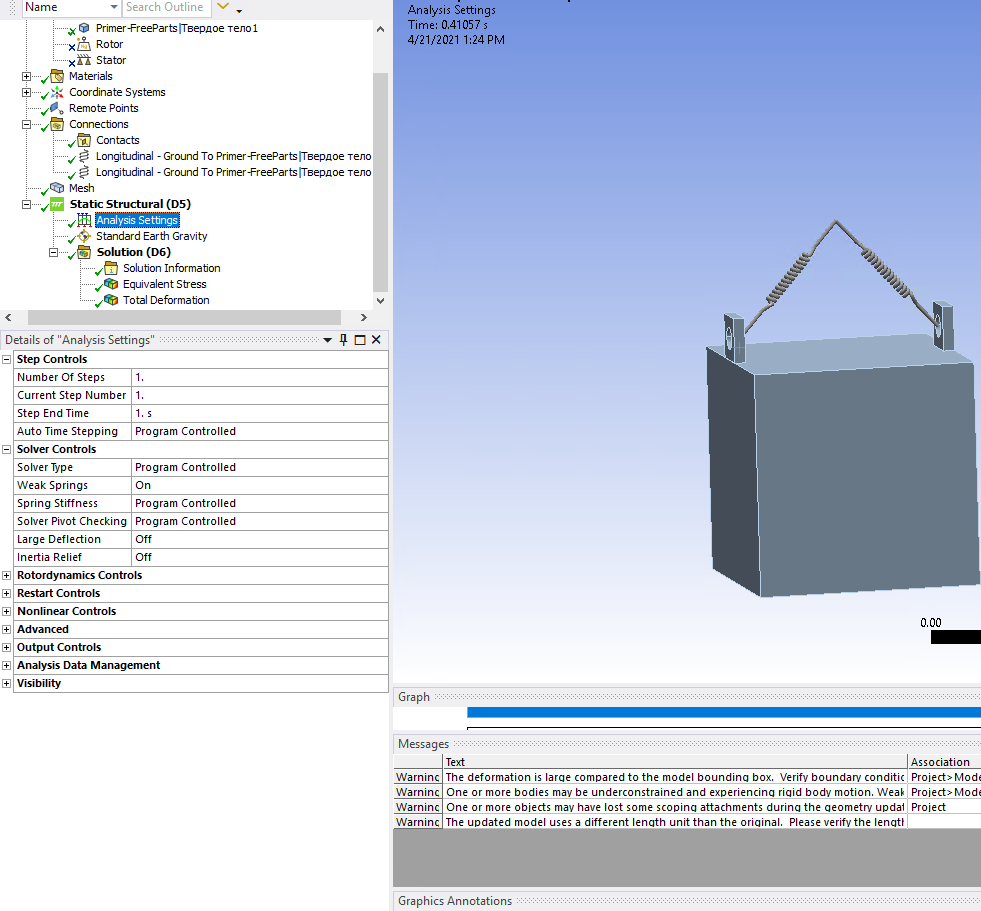Image resolution: width=981 pixels, height=911 pixels.
Task: Toggle the Large Deflection setting value
Action: point(259,539)
